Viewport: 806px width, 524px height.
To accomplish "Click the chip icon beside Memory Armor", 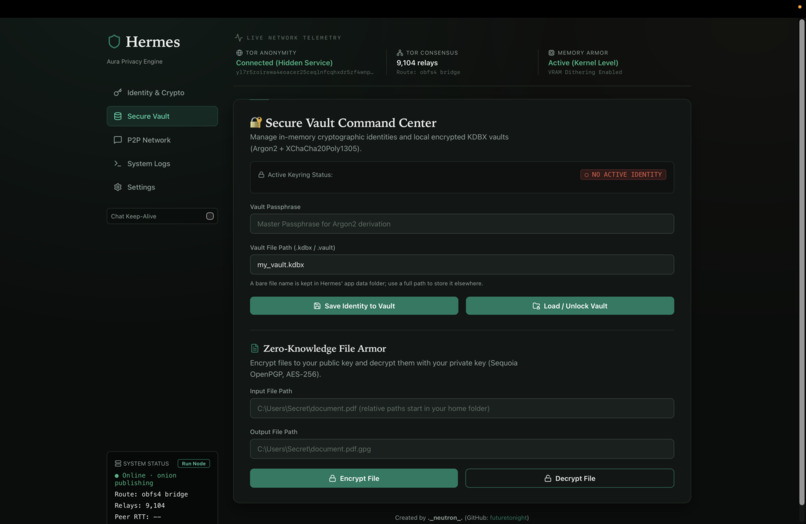I will pos(552,52).
